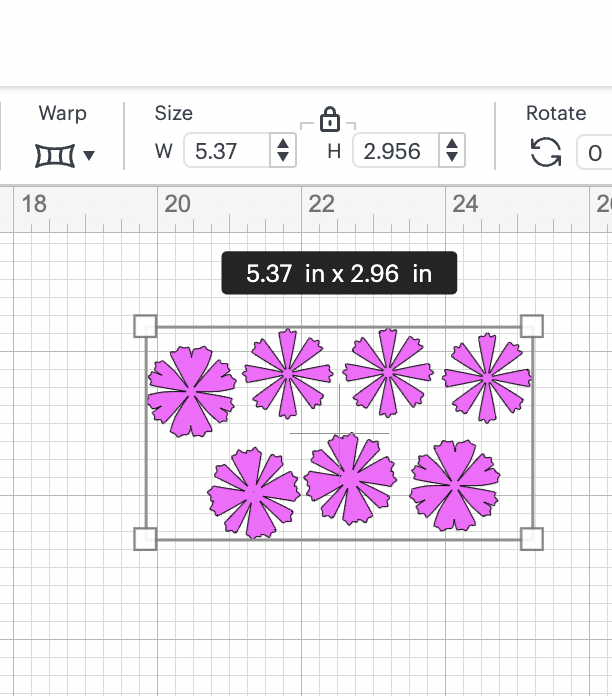Image resolution: width=612 pixels, height=696 pixels.
Task: Increase height using the up stepper arrow
Action: pyautogui.click(x=452, y=145)
